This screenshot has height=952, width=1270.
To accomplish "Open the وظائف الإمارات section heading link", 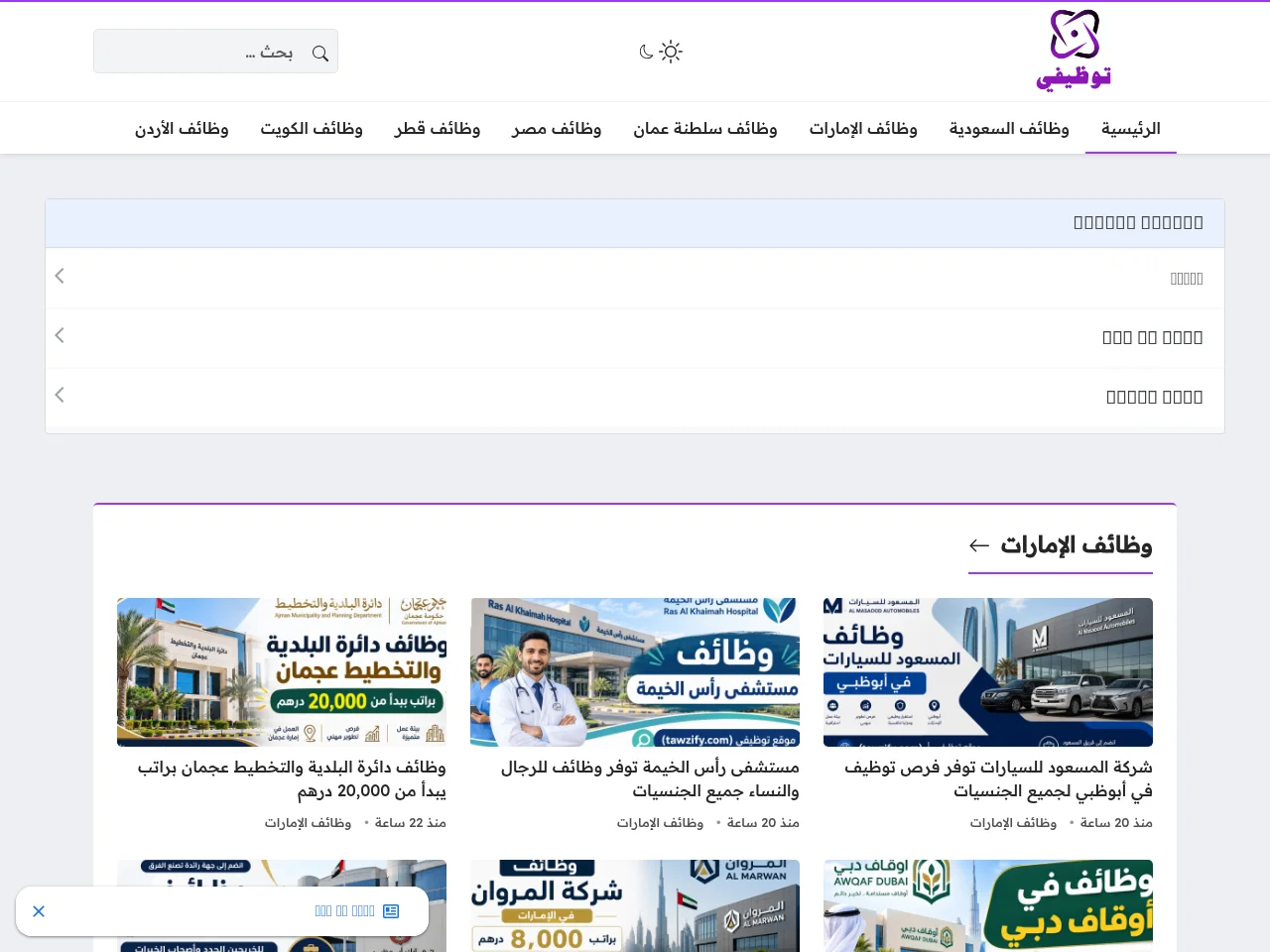I will pos(1077,545).
